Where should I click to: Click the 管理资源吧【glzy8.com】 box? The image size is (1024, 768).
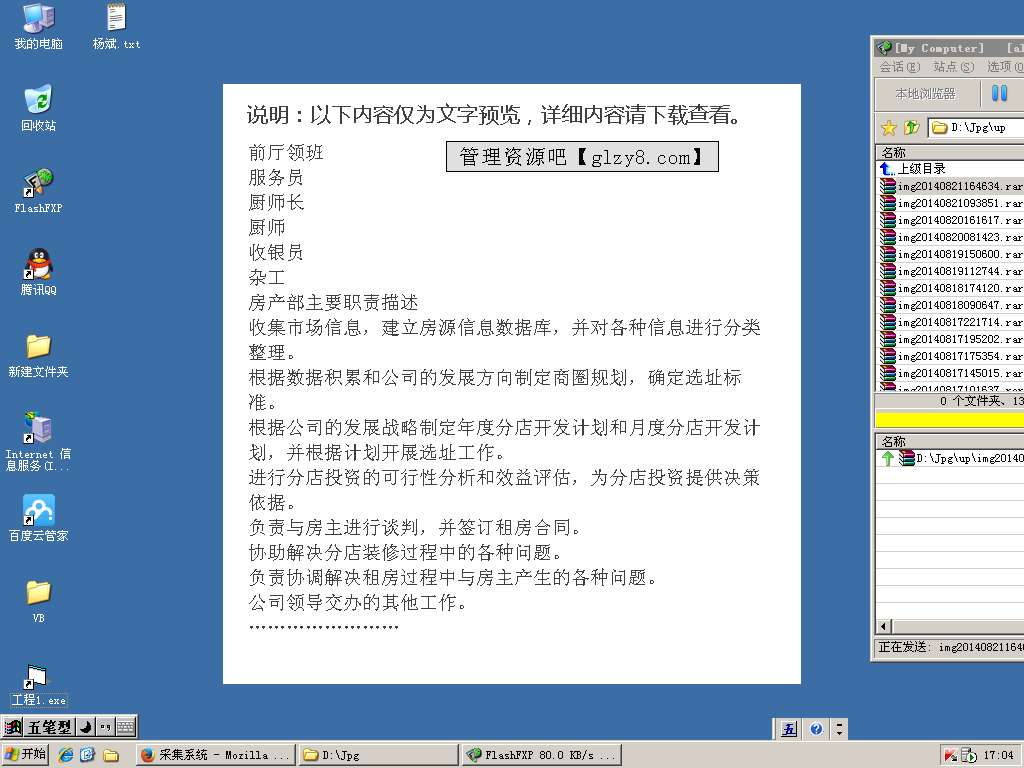tap(583, 157)
